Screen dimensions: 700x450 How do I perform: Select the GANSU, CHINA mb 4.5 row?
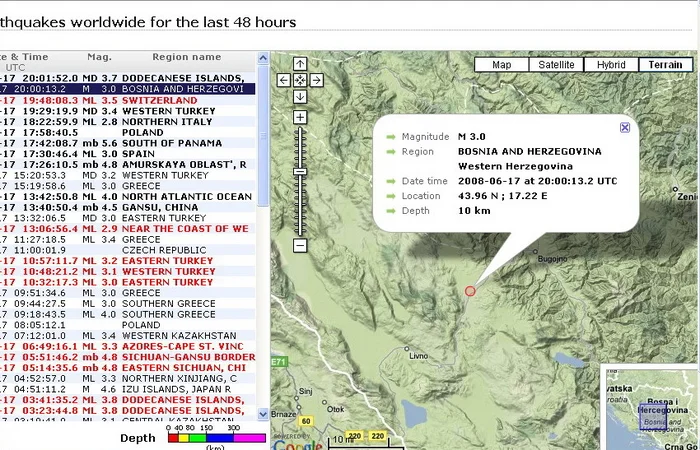tap(128, 208)
